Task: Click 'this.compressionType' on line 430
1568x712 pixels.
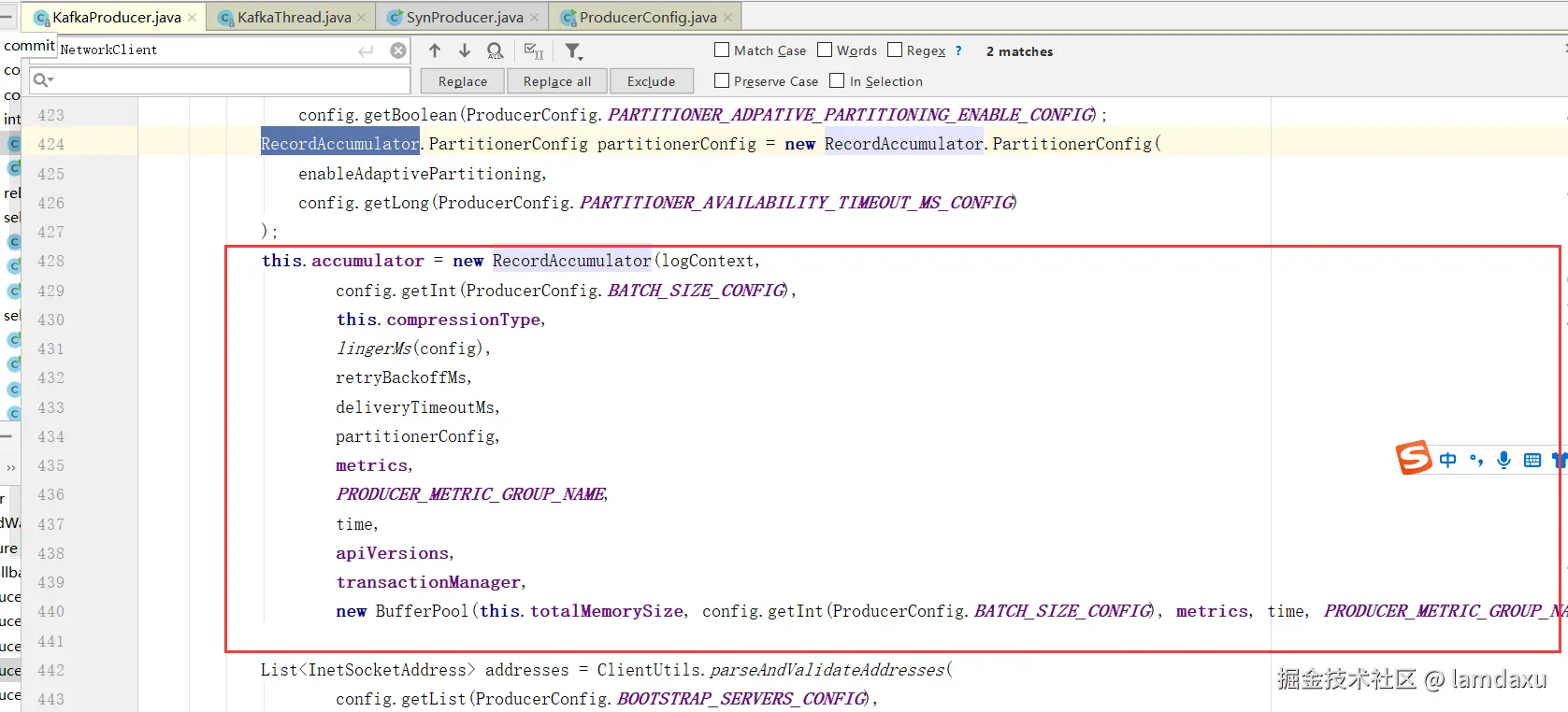Action: pos(439,320)
